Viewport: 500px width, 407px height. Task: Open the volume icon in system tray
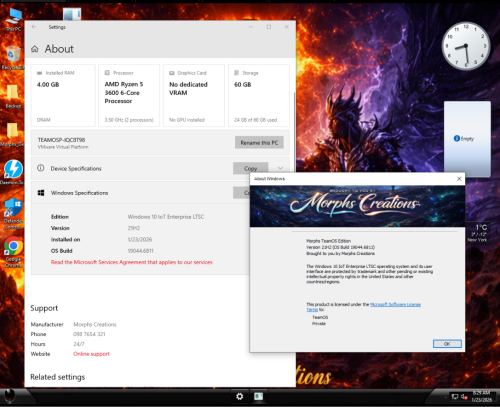click(464, 396)
